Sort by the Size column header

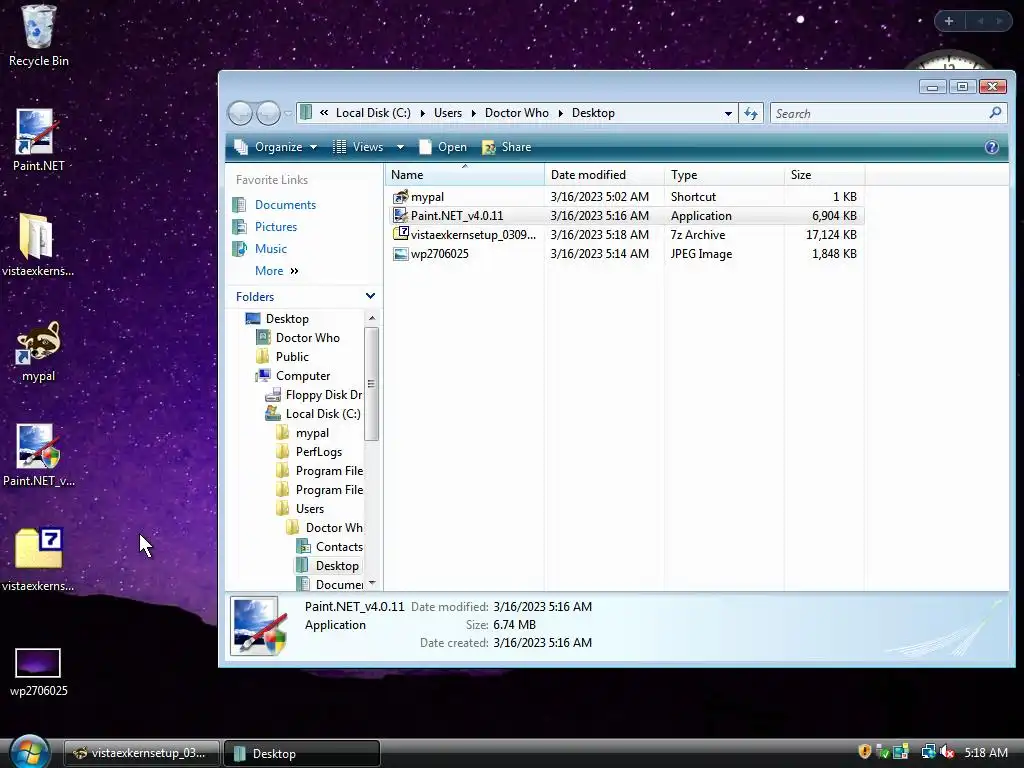(824, 174)
